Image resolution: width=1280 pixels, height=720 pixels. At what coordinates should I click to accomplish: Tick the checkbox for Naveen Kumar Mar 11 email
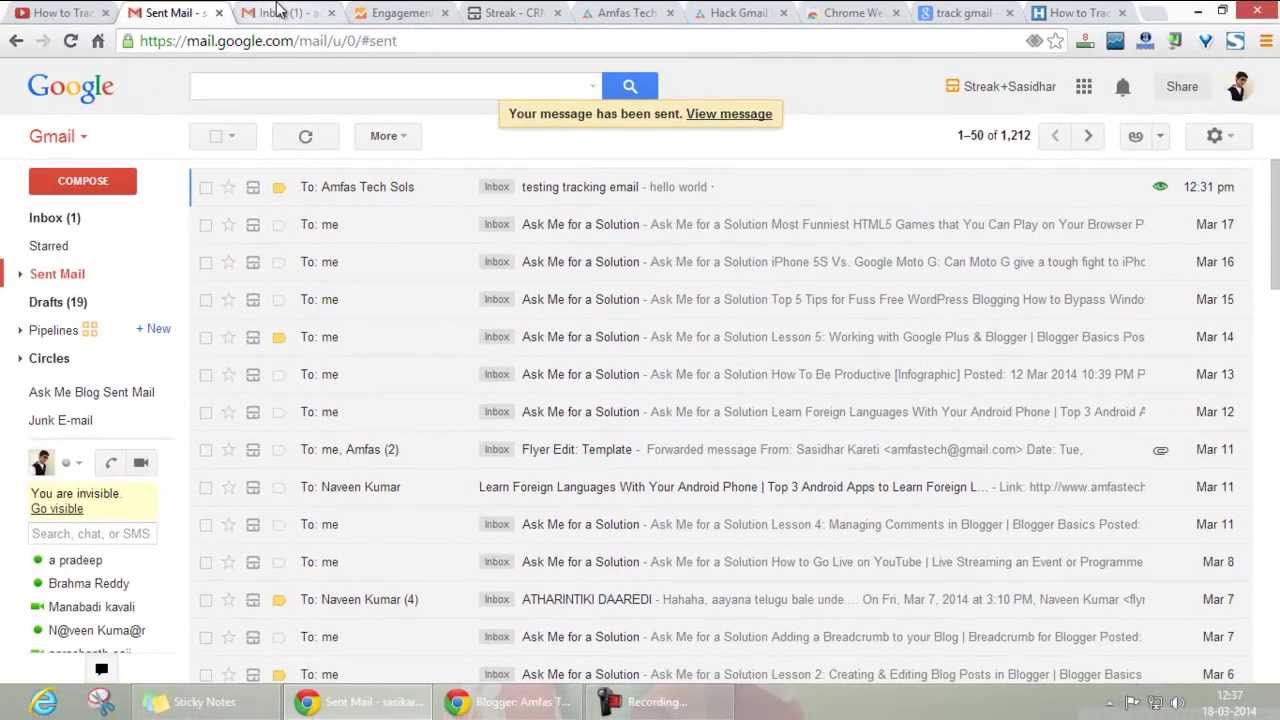206,487
